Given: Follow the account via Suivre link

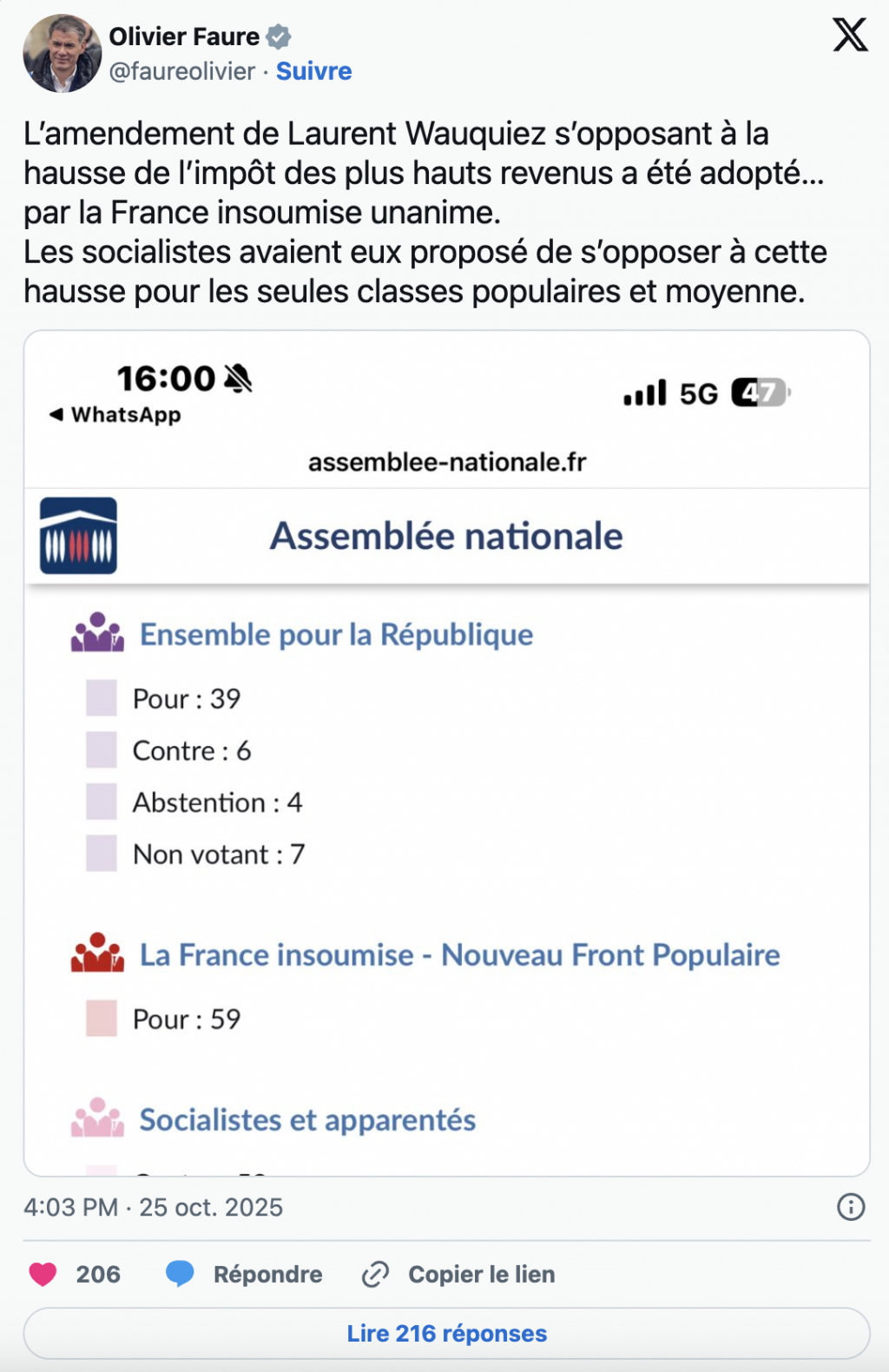Looking at the screenshot, I should [313, 71].
